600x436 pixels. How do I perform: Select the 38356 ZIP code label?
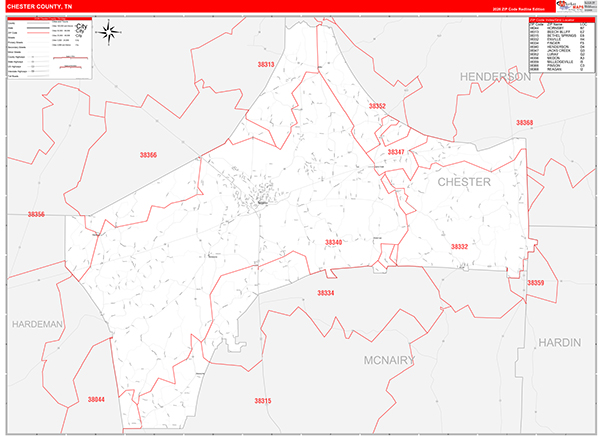click(x=36, y=214)
